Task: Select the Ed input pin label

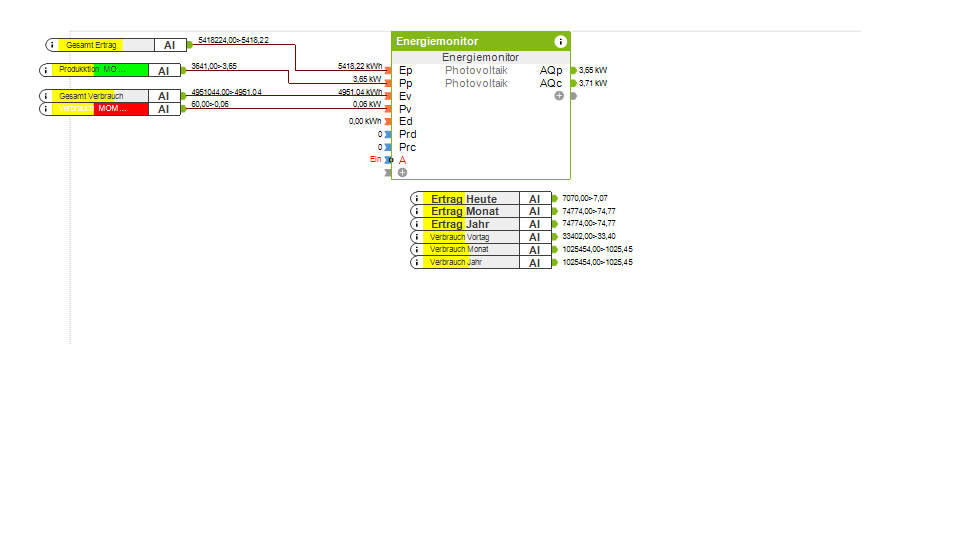Action: pos(405,121)
